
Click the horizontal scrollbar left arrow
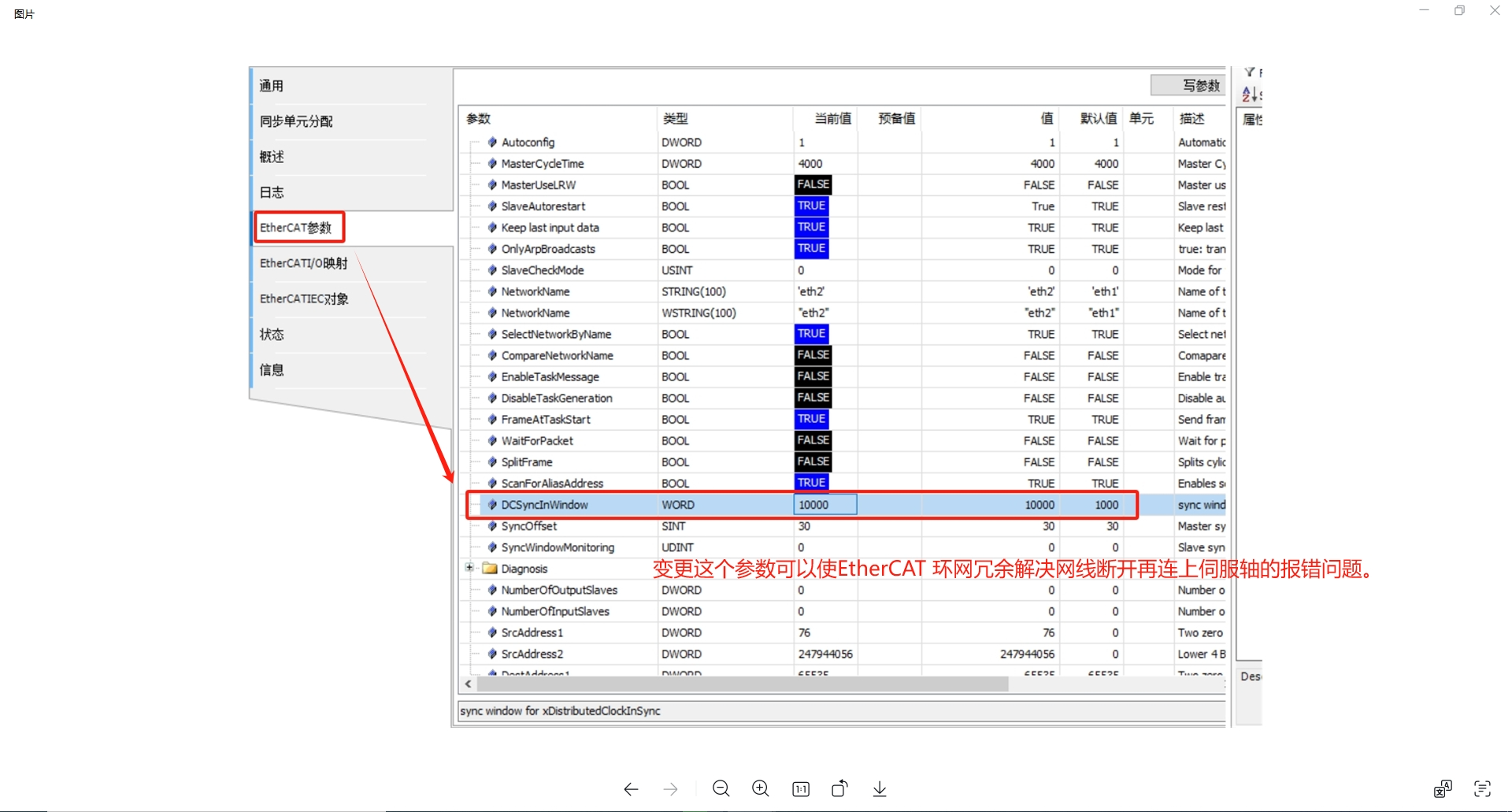(x=468, y=684)
